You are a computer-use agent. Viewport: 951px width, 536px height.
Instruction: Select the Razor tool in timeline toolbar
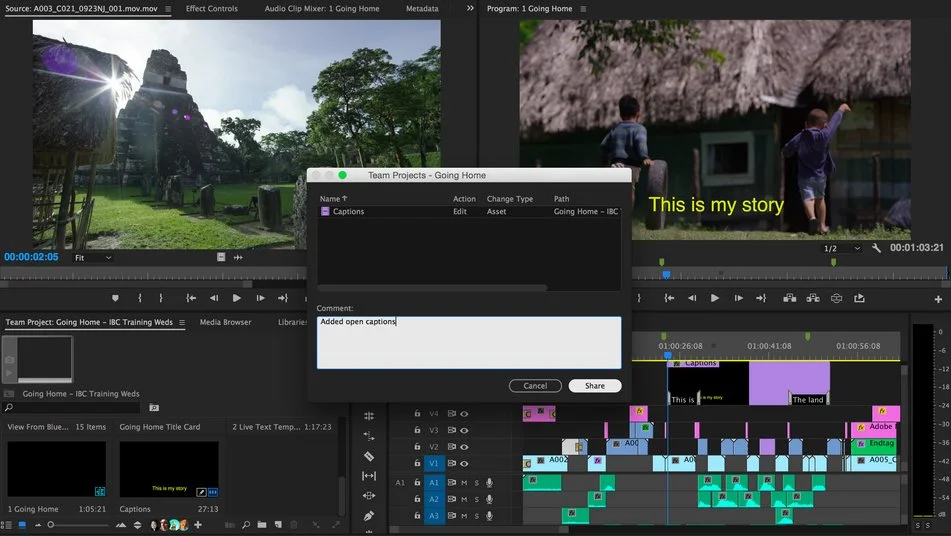(369, 456)
